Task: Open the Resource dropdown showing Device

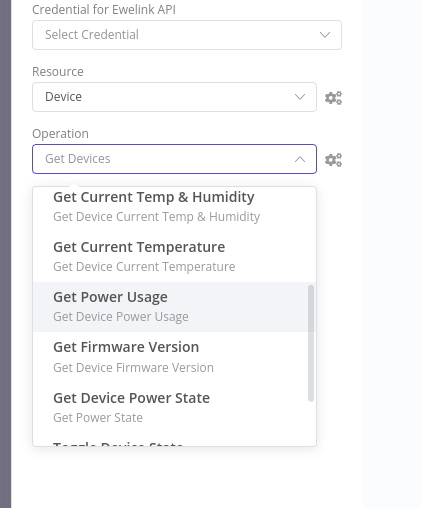Action: pos(174,97)
